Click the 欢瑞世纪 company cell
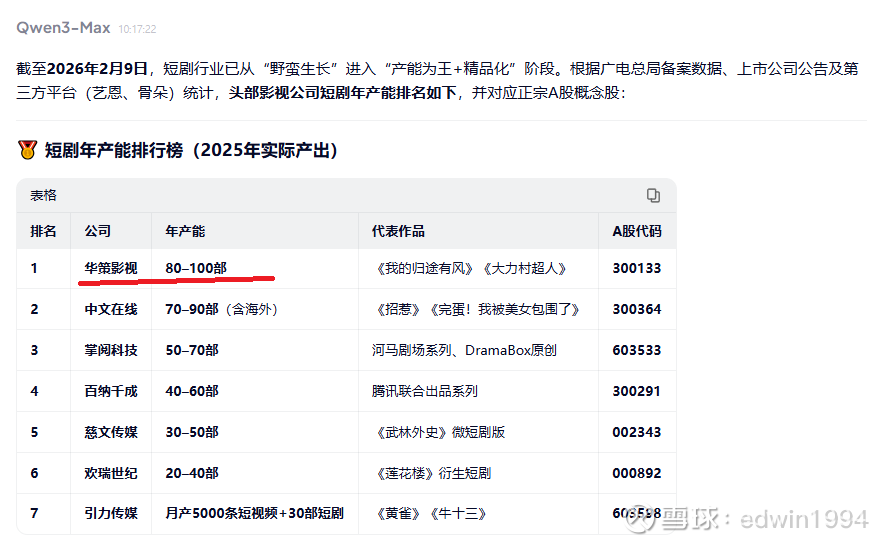894x546 pixels. coord(111,473)
